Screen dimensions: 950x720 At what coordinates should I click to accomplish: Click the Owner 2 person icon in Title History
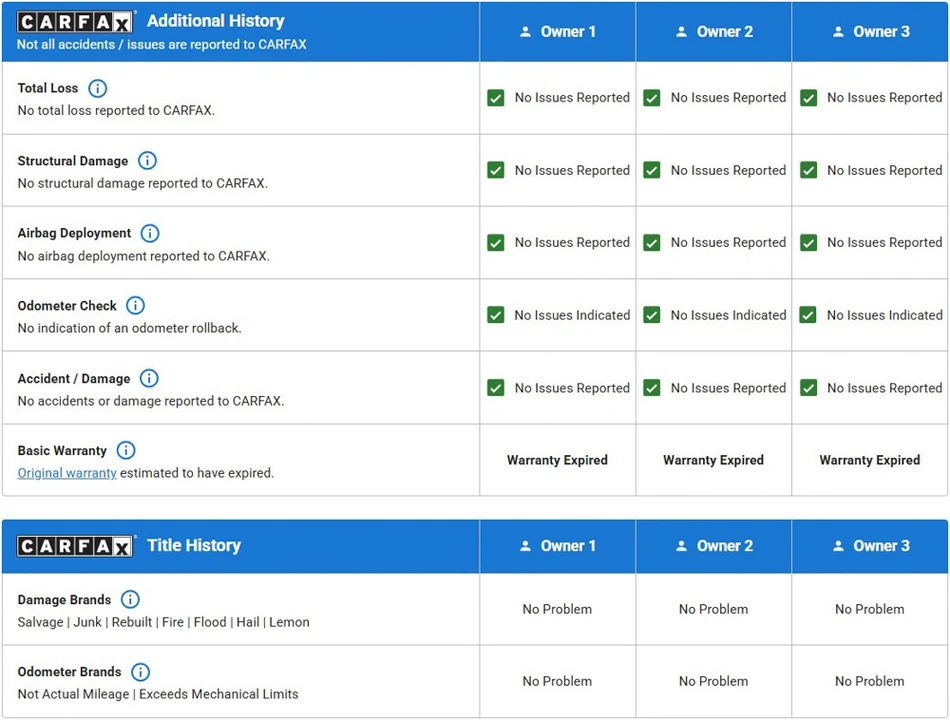click(682, 546)
